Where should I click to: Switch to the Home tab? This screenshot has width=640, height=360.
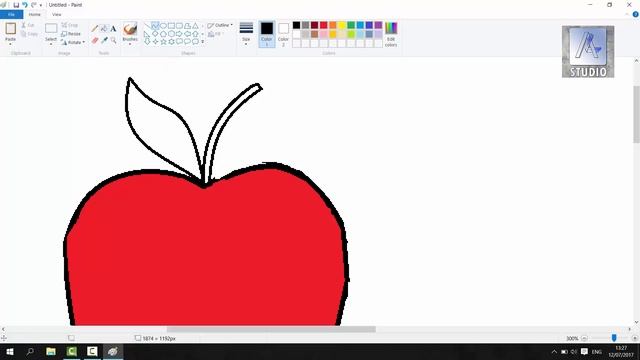(x=35, y=14)
